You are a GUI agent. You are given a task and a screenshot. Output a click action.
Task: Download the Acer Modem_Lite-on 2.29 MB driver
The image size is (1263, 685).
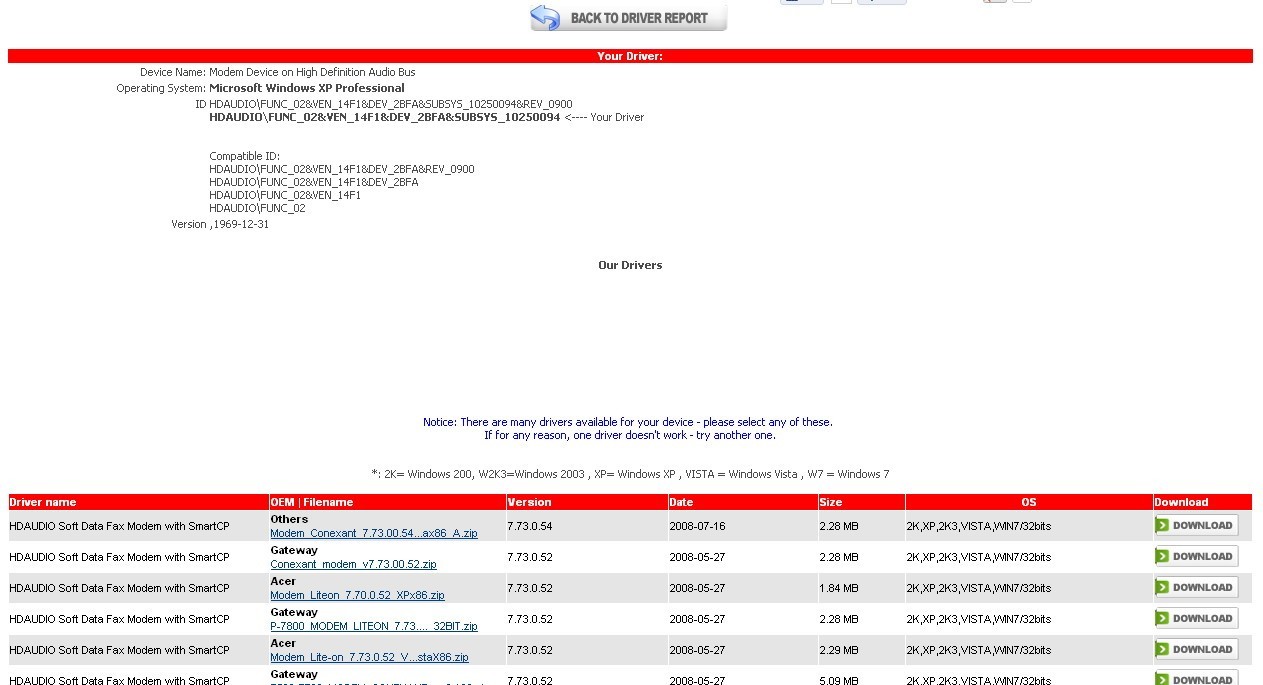click(x=1196, y=649)
